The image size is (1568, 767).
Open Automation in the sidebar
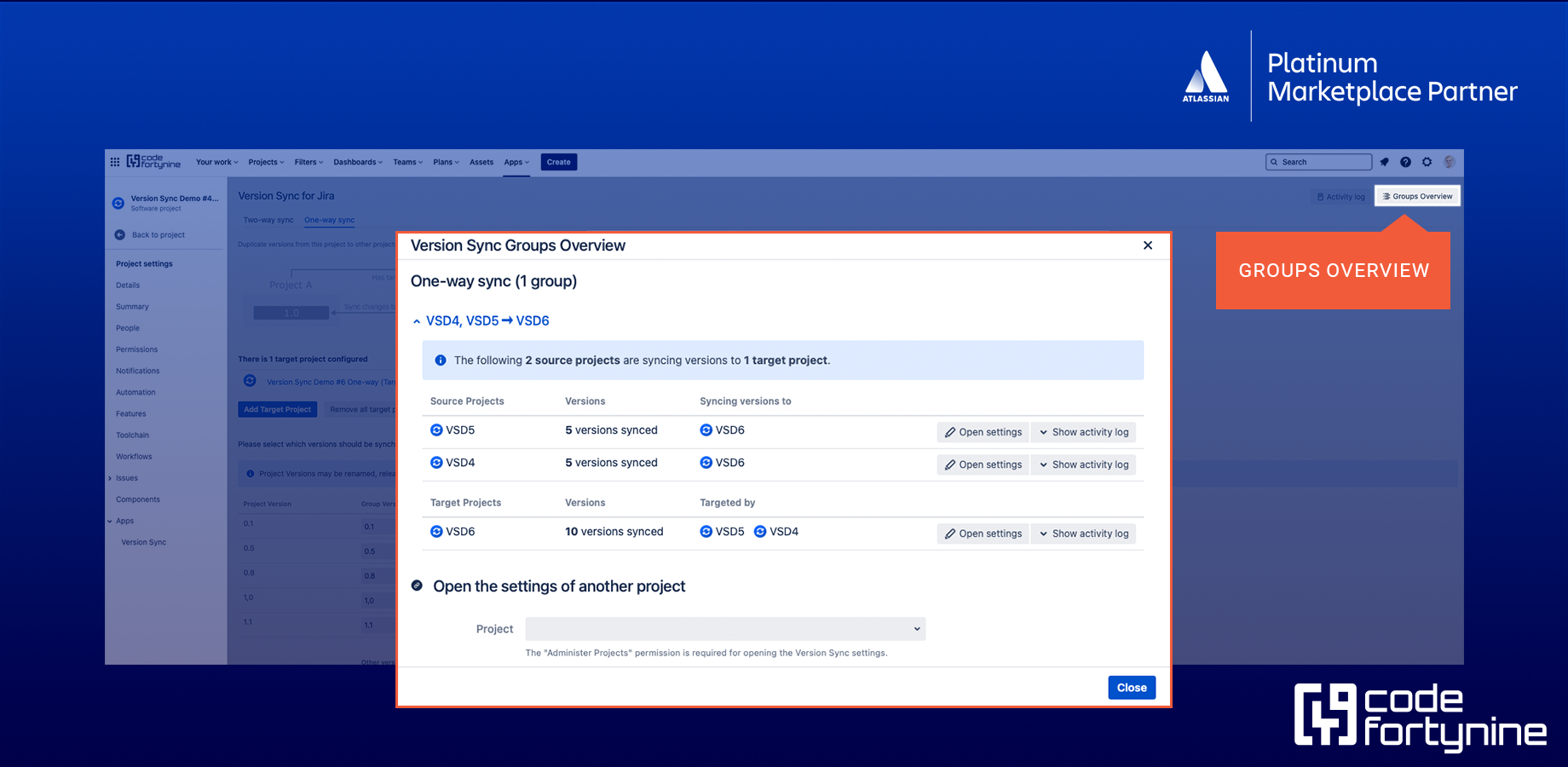tap(135, 392)
